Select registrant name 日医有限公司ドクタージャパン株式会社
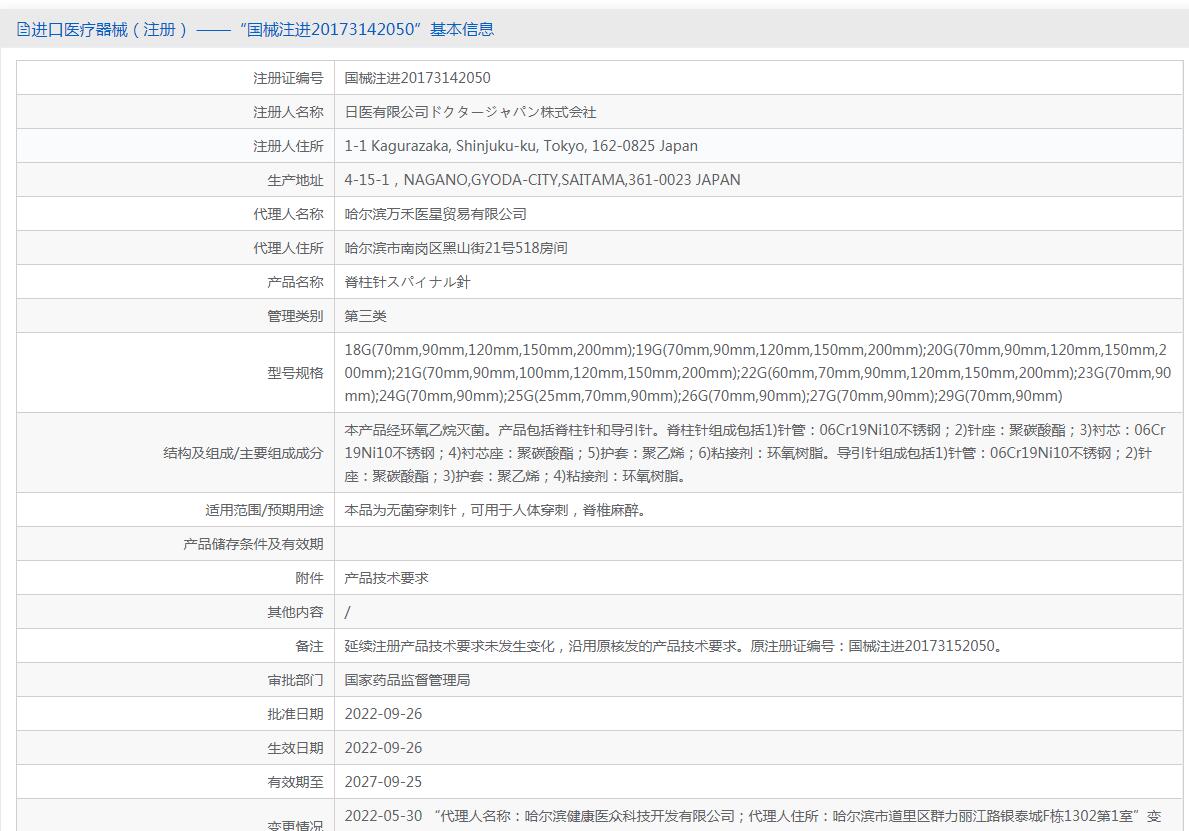Viewport: 1189px width, 831px height. coord(470,112)
